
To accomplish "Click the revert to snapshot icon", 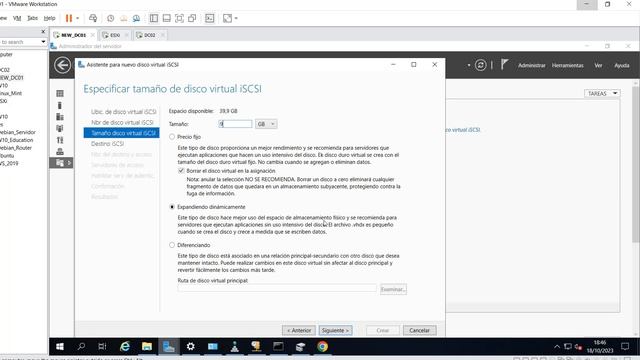I will click(123, 18).
